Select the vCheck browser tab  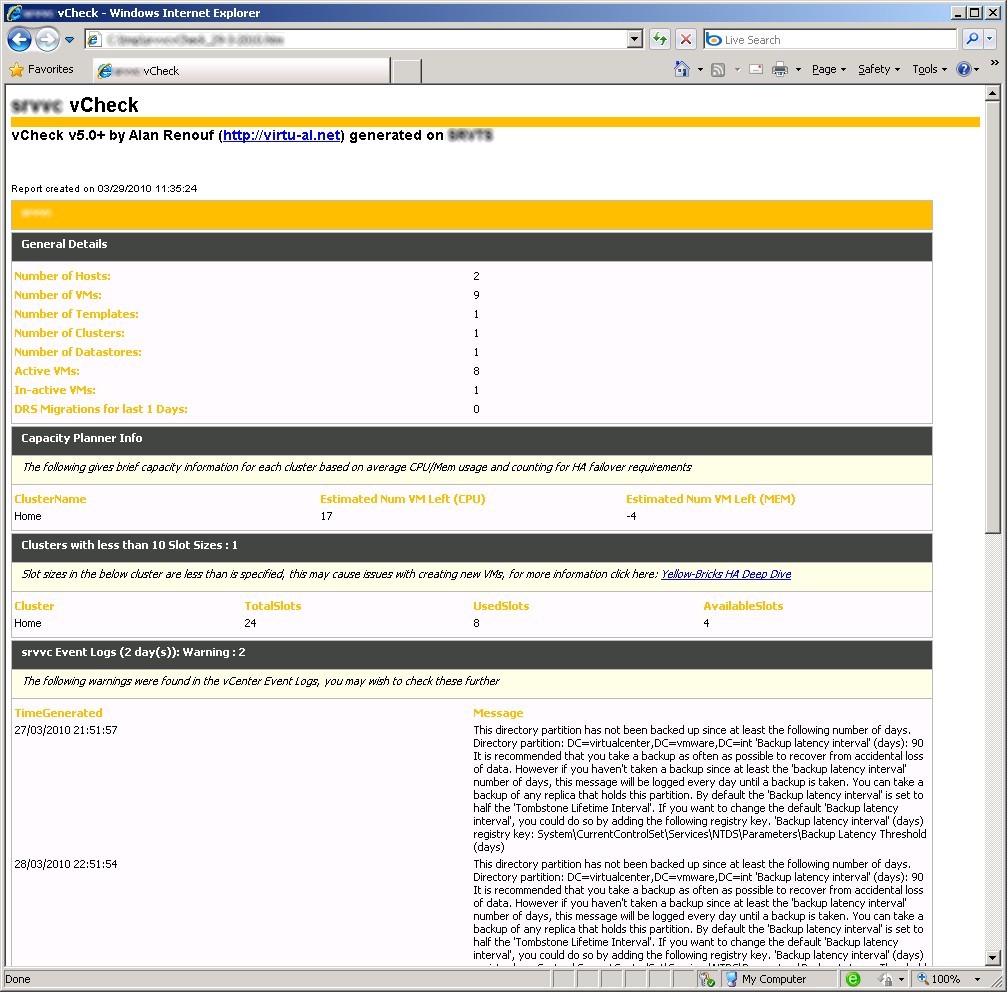[x=241, y=71]
